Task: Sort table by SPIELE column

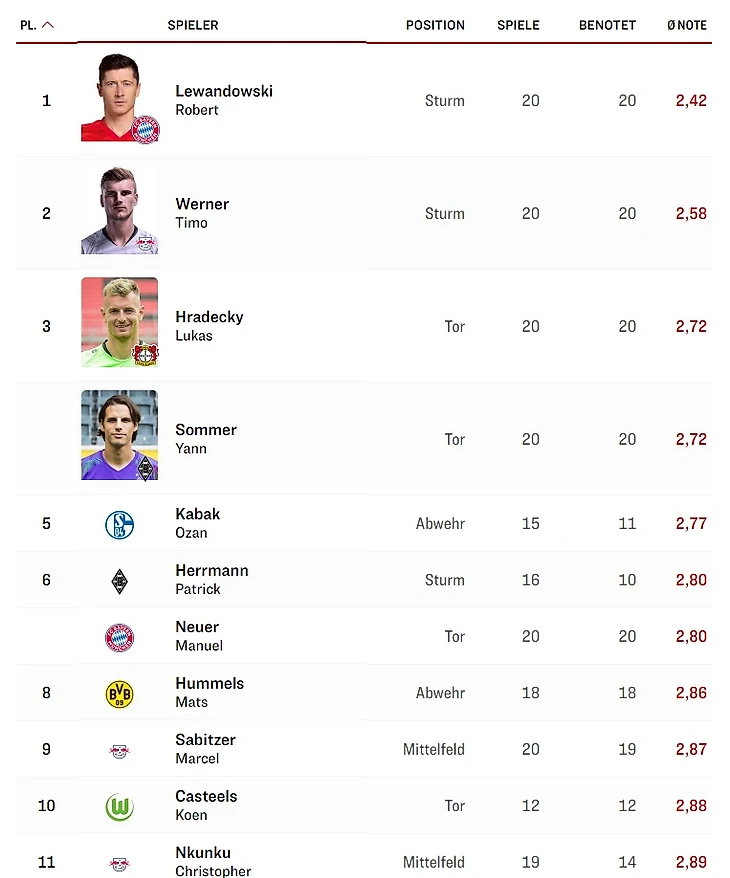Action: click(x=518, y=26)
